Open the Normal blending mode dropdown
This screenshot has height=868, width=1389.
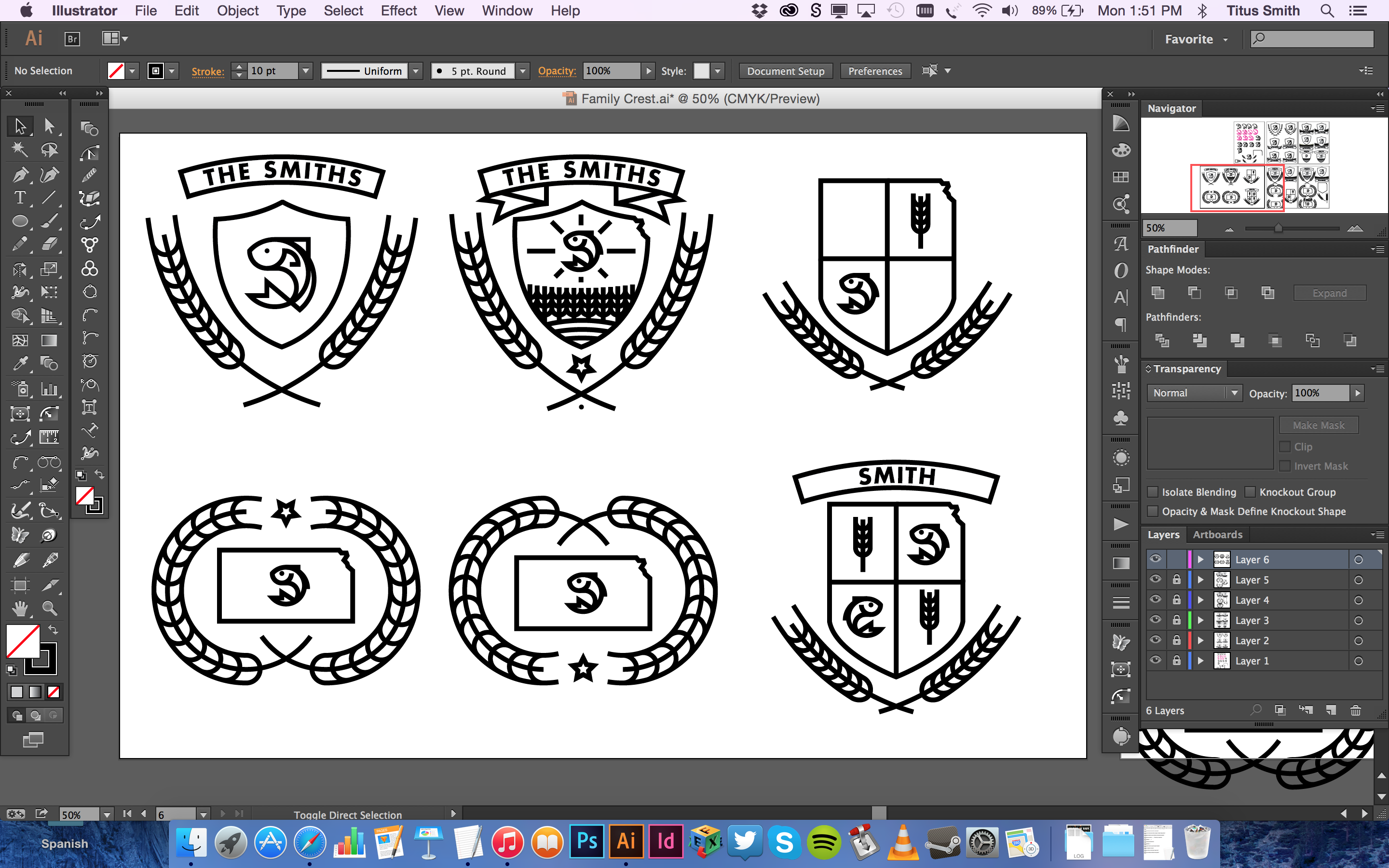pos(1194,393)
